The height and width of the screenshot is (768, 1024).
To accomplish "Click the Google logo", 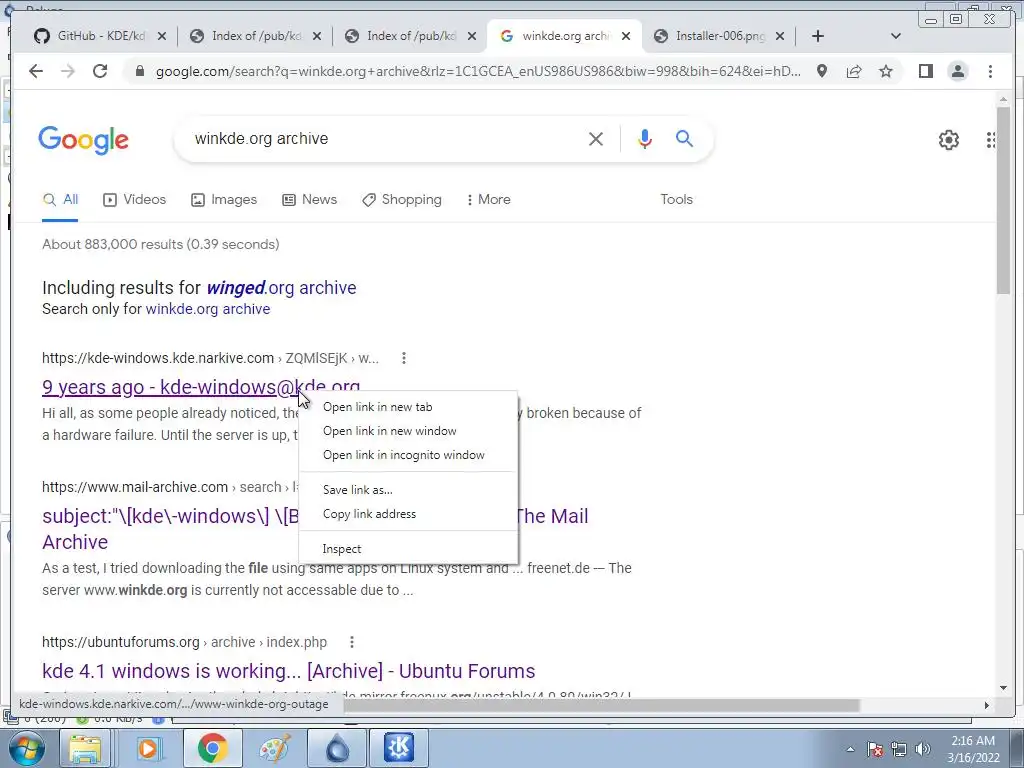I will 84,140.
